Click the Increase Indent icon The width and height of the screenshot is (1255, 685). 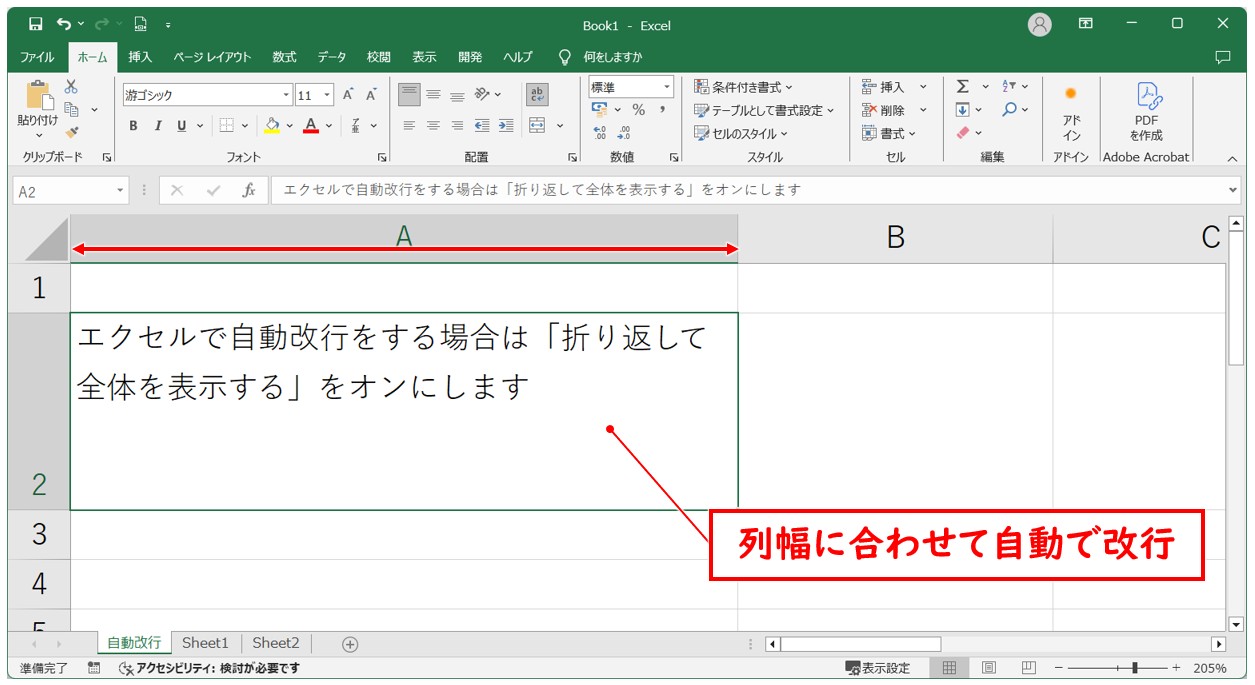coord(506,126)
